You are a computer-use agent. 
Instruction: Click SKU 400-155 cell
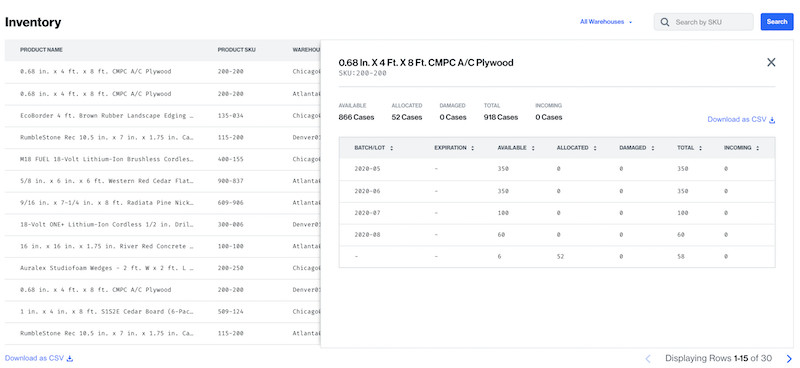pos(231,159)
